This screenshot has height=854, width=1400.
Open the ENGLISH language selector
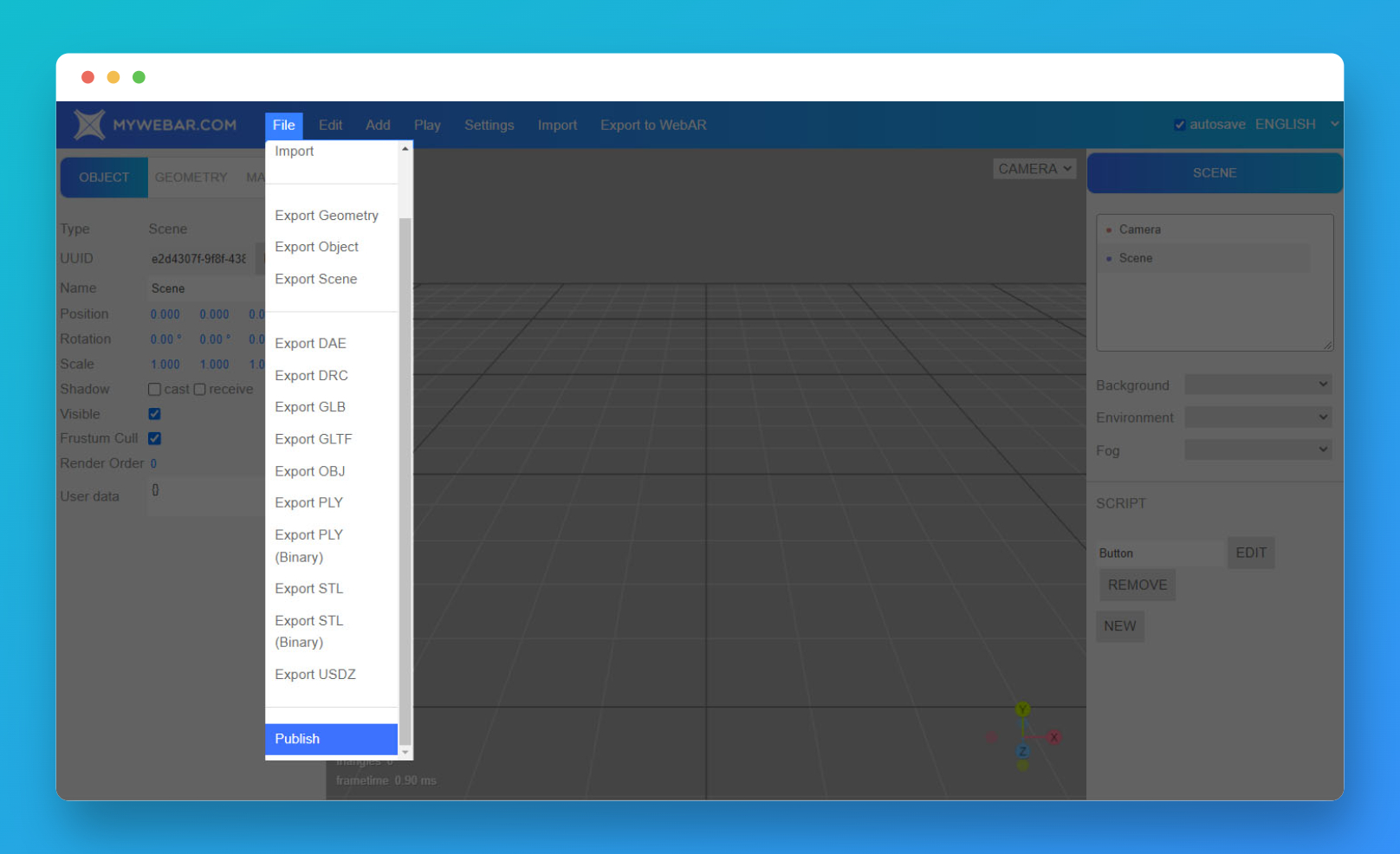pyautogui.click(x=1295, y=124)
